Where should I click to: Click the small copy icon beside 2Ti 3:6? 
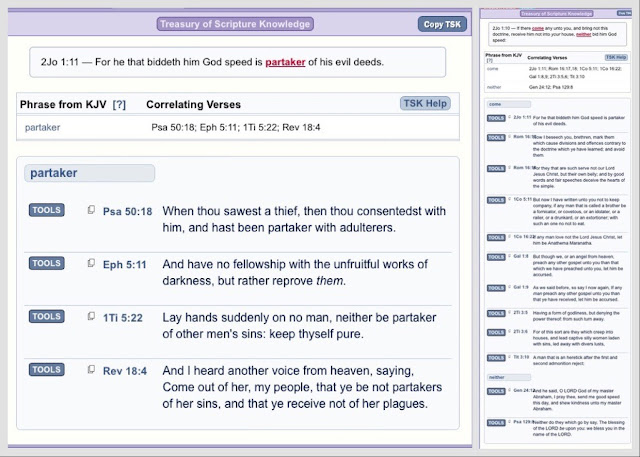509,332
